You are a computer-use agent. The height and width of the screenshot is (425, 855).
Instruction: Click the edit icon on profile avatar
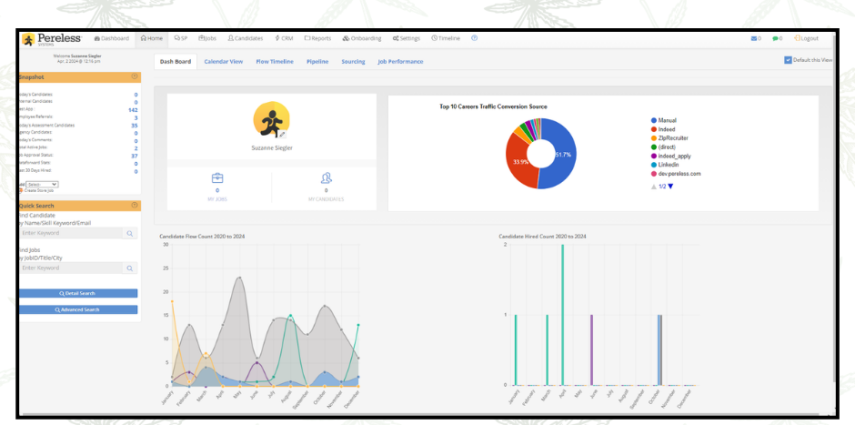281,133
